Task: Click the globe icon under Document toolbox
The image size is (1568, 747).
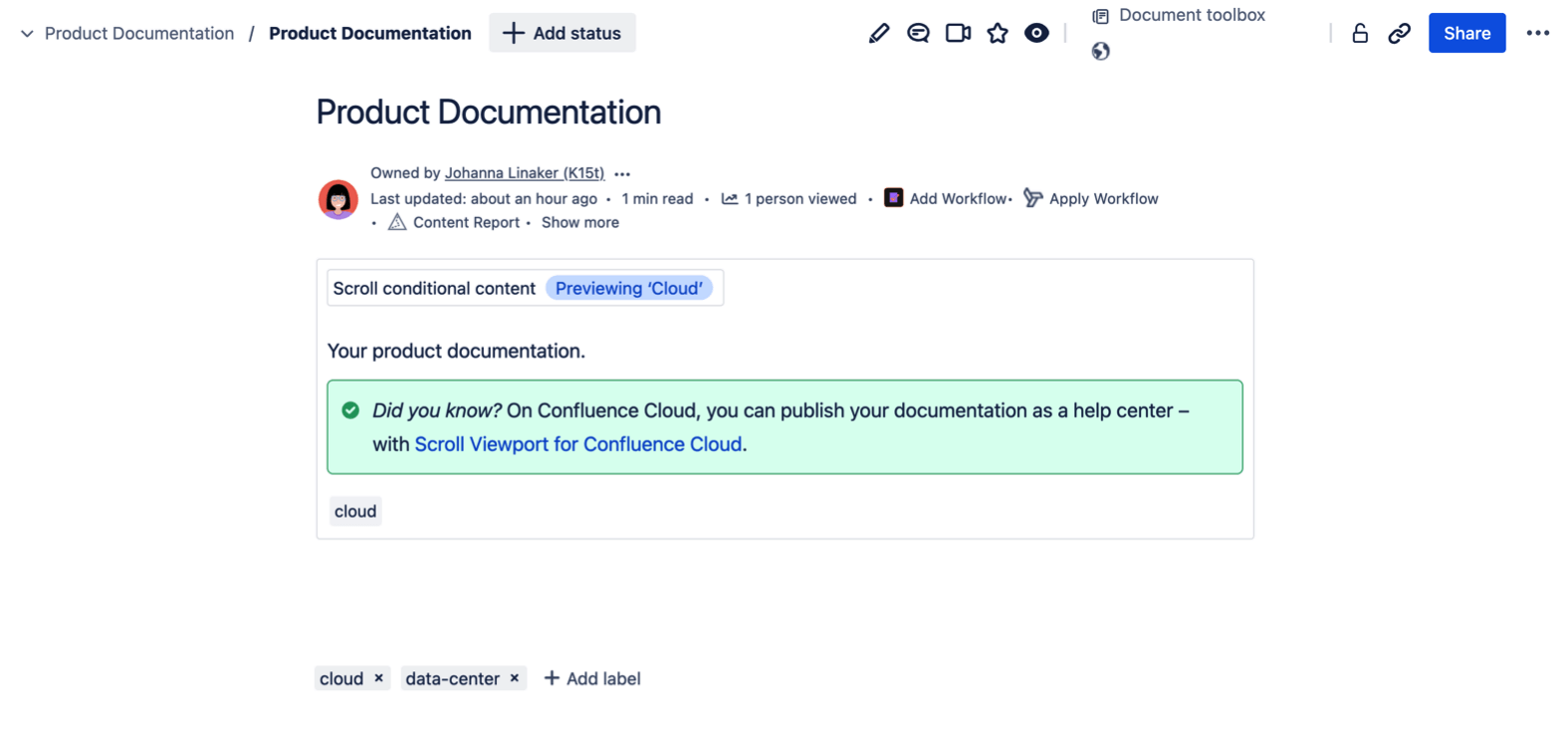Action: click(x=1100, y=52)
